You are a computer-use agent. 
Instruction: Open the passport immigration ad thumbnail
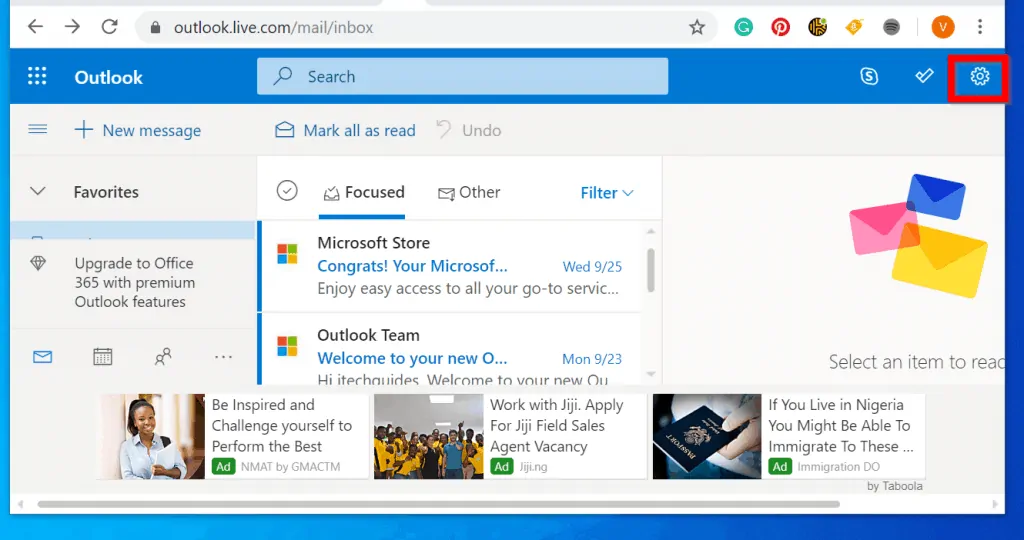coord(707,436)
